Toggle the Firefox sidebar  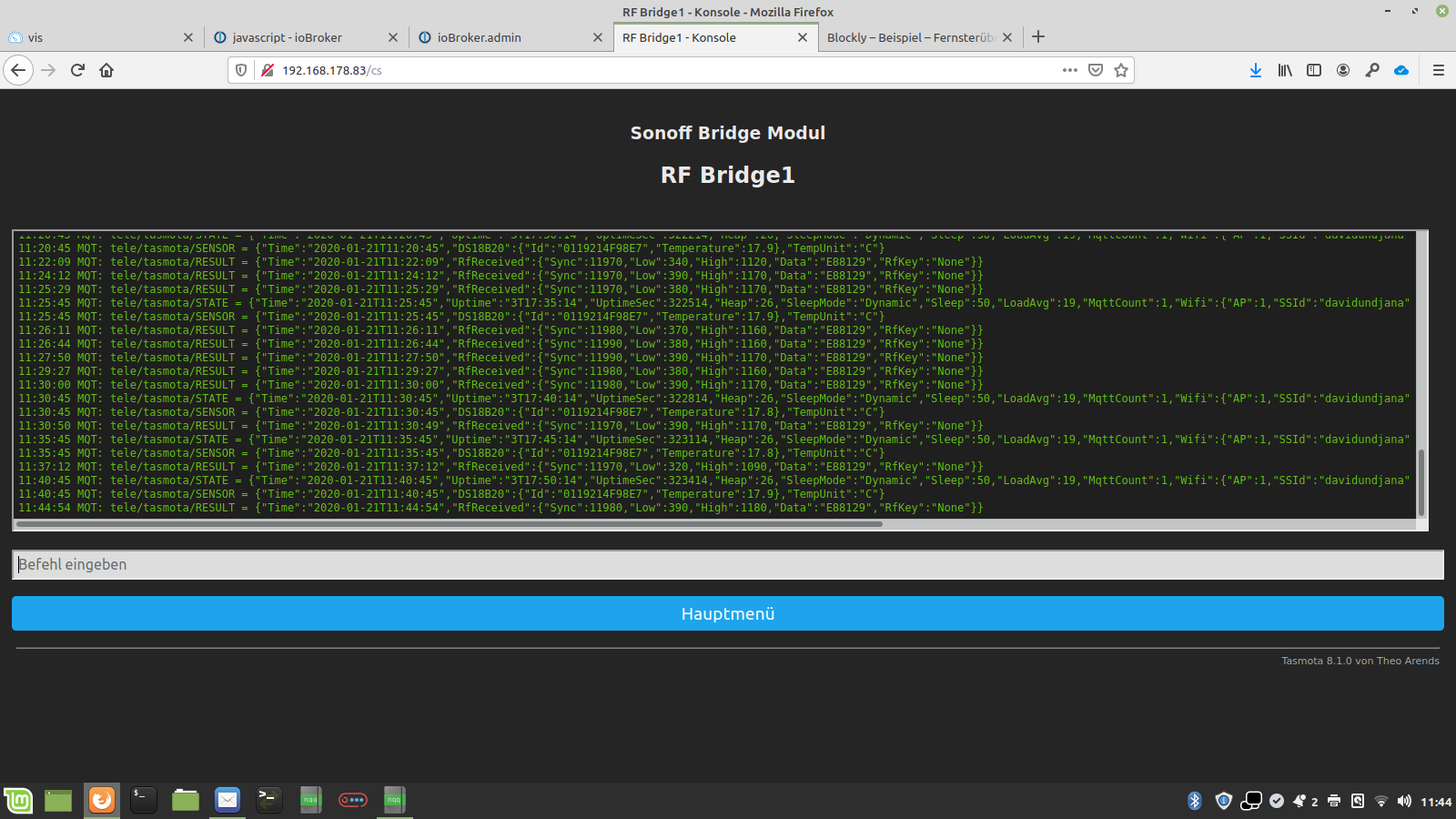[1314, 70]
